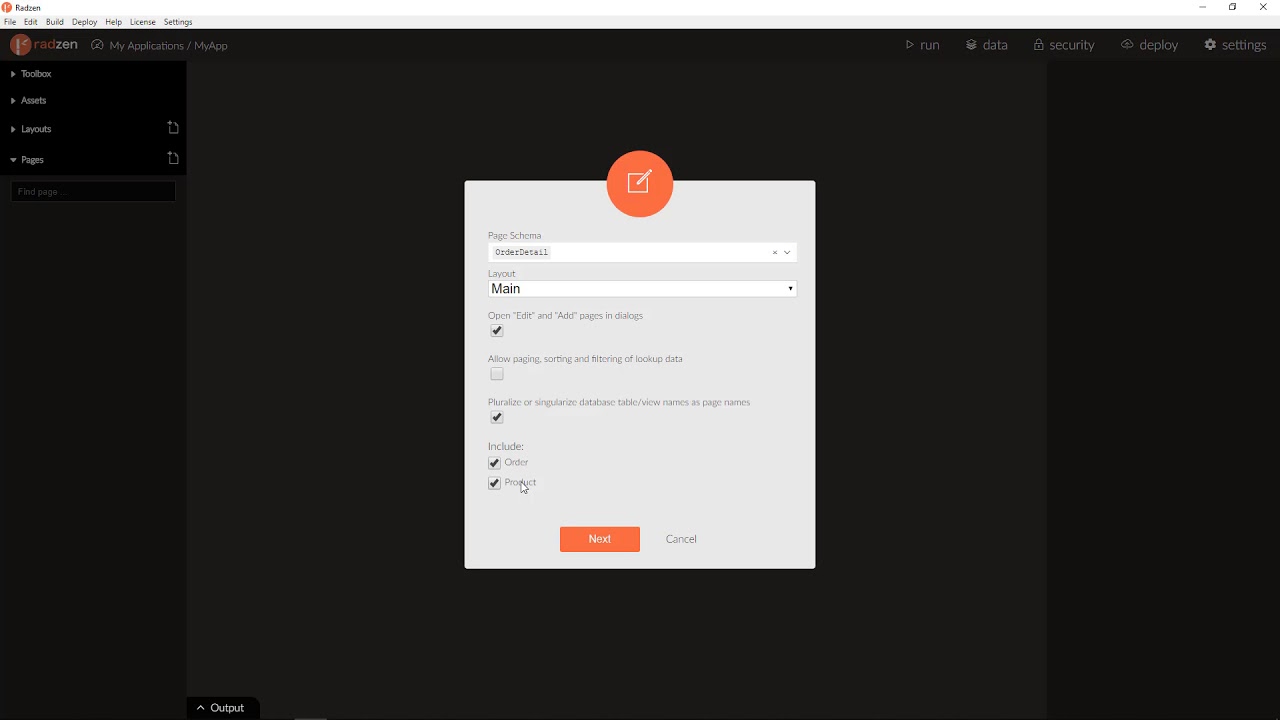Uncheck the Order include checkbox

[494, 464]
